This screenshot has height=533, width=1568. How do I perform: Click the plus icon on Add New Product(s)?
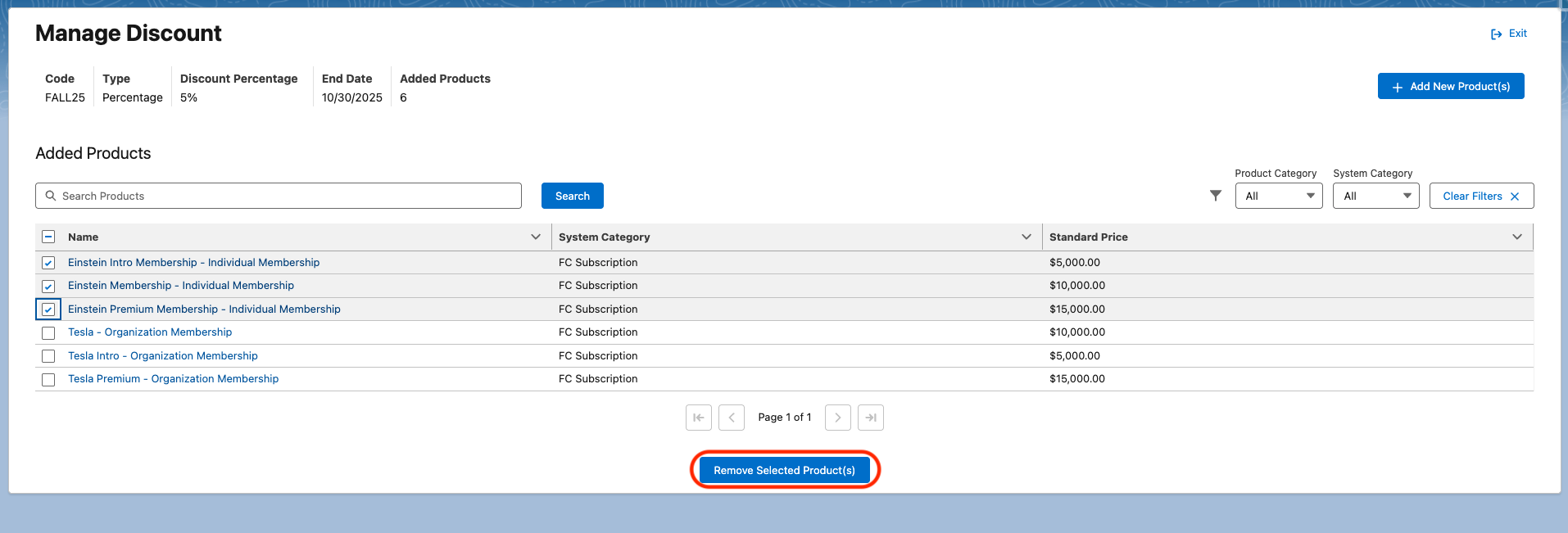click(1398, 87)
